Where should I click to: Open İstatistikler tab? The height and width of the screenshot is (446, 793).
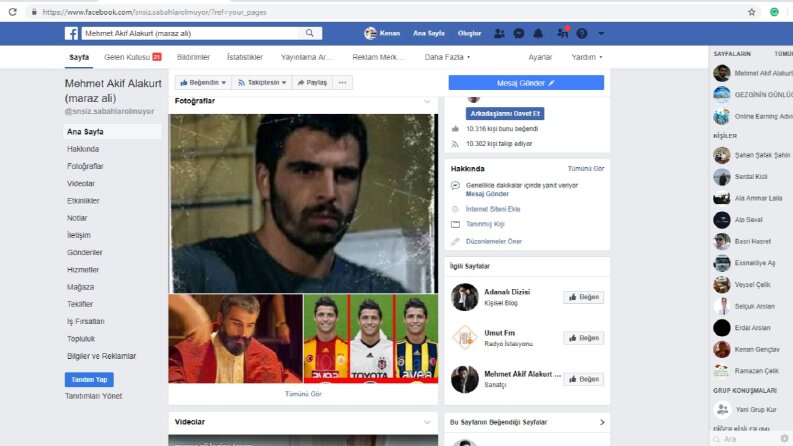click(245, 57)
